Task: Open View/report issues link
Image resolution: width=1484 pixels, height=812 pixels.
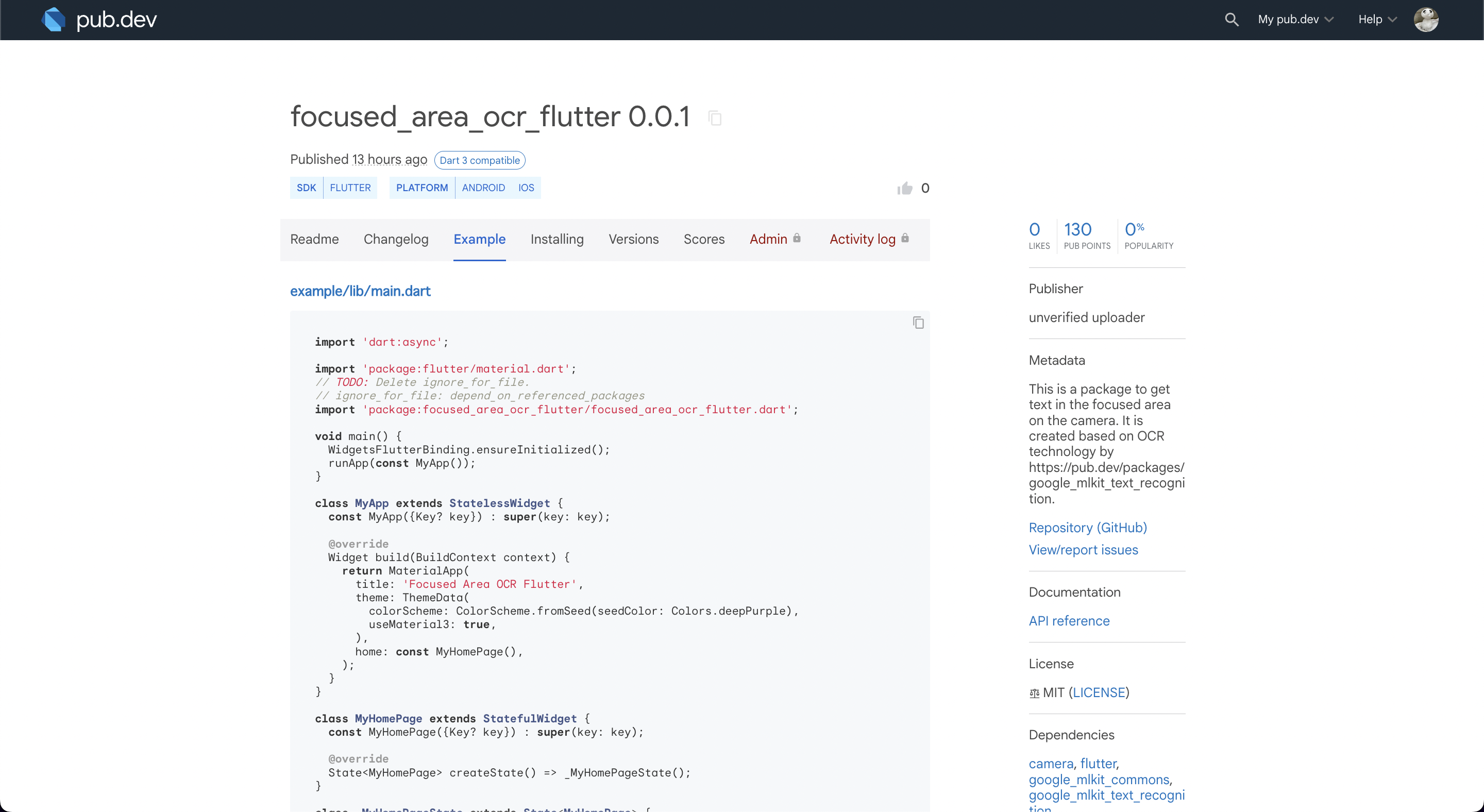Action: (x=1083, y=550)
